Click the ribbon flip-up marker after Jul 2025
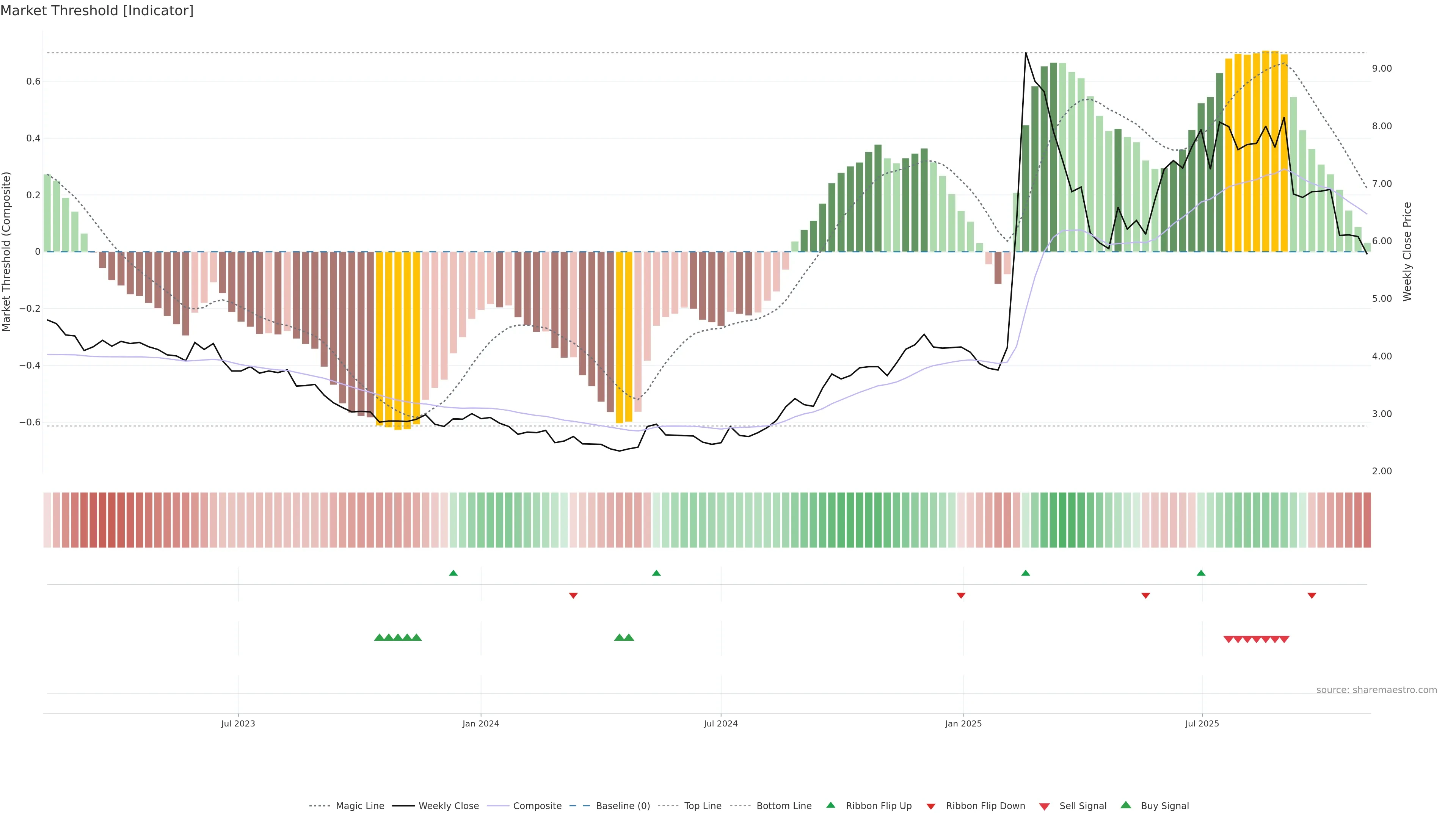Viewport: 1456px width, 819px height. pos(1201,573)
